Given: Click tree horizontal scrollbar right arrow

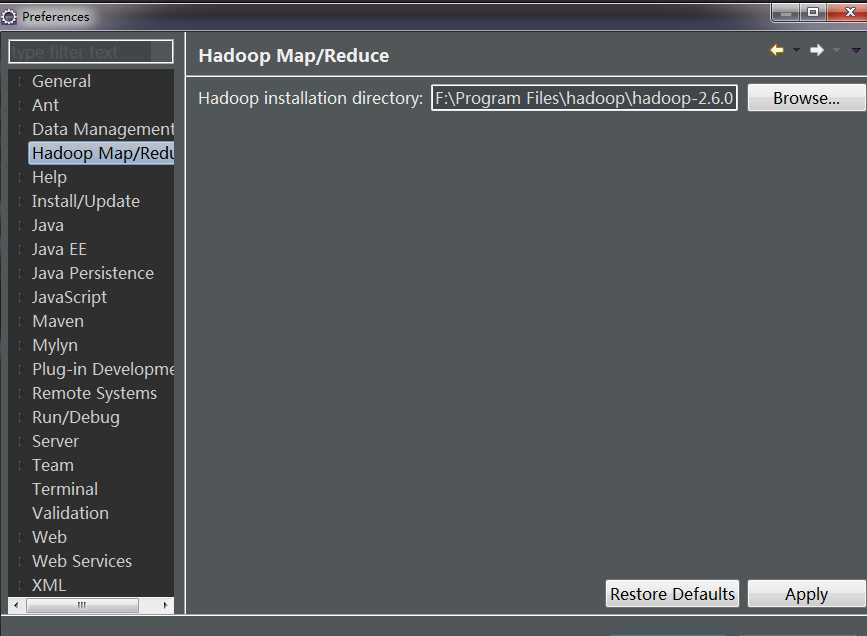Looking at the screenshot, I should pyautogui.click(x=165, y=605).
